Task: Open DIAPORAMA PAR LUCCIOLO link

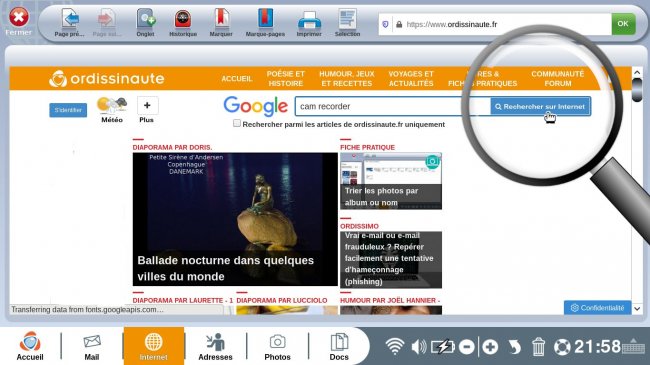Action: coord(281,300)
